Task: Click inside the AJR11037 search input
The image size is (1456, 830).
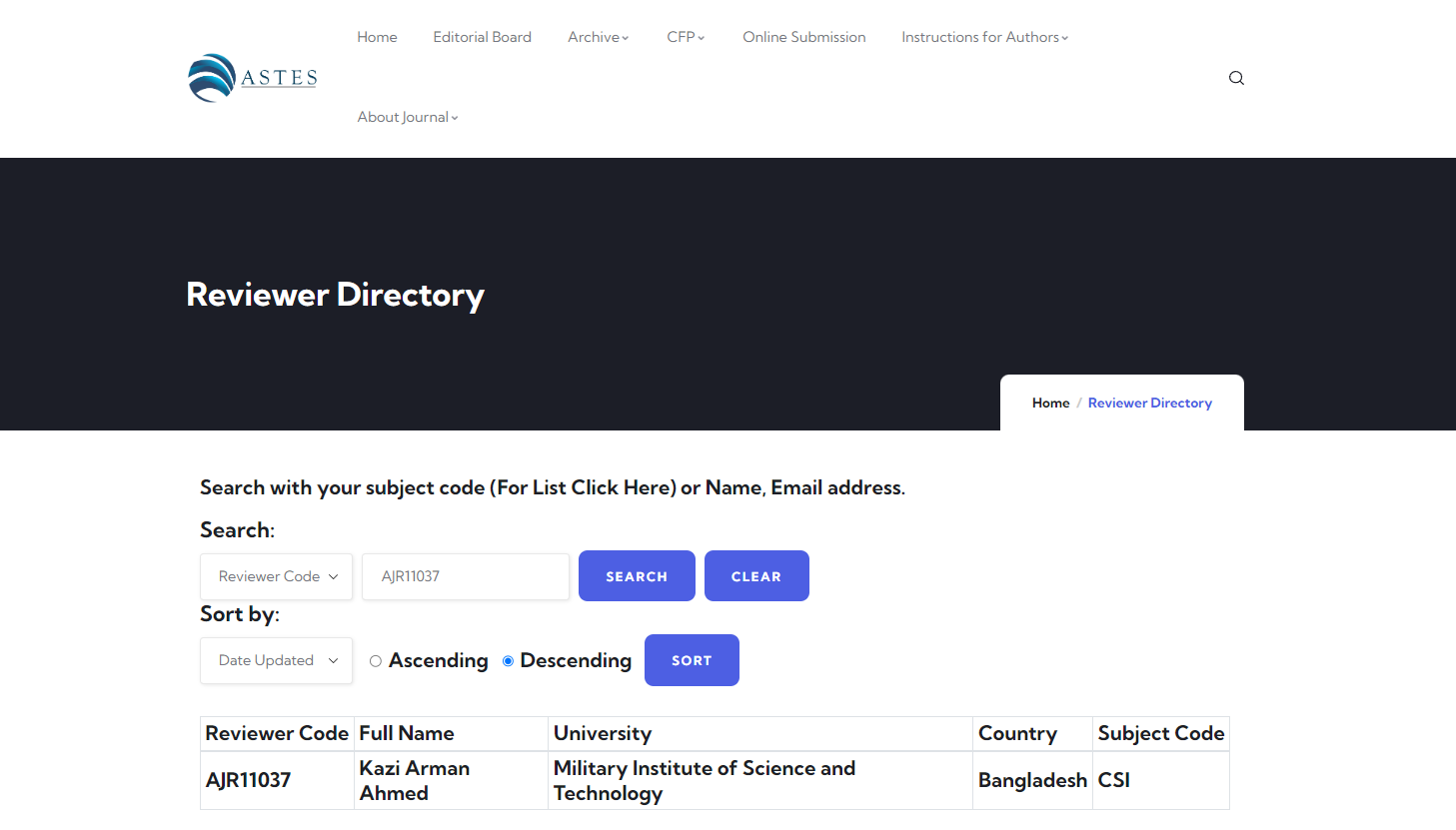Action: tap(465, 576)
